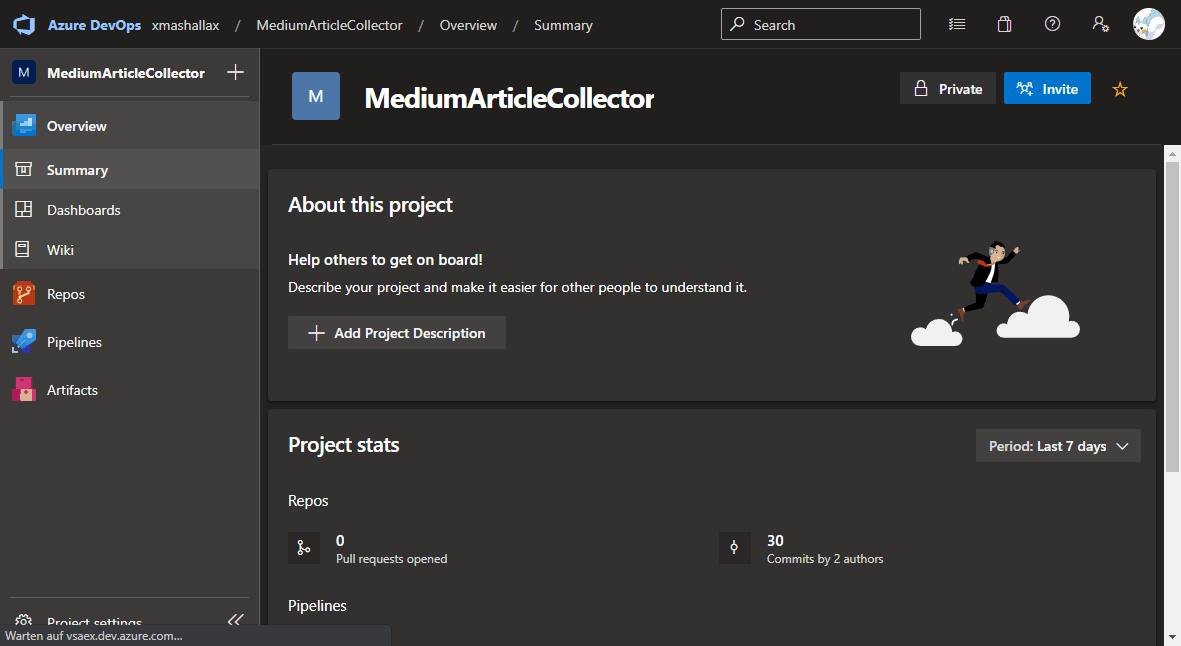Toggle the project favorite star
The width and height of the screenshot is (1181, 646).
1119,89
